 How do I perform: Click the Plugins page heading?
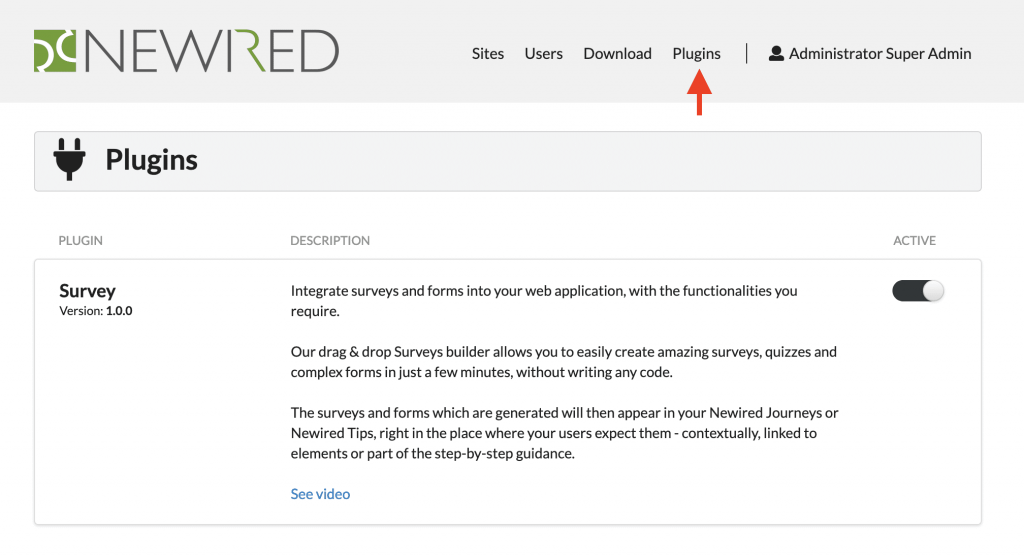pos(152,160)
